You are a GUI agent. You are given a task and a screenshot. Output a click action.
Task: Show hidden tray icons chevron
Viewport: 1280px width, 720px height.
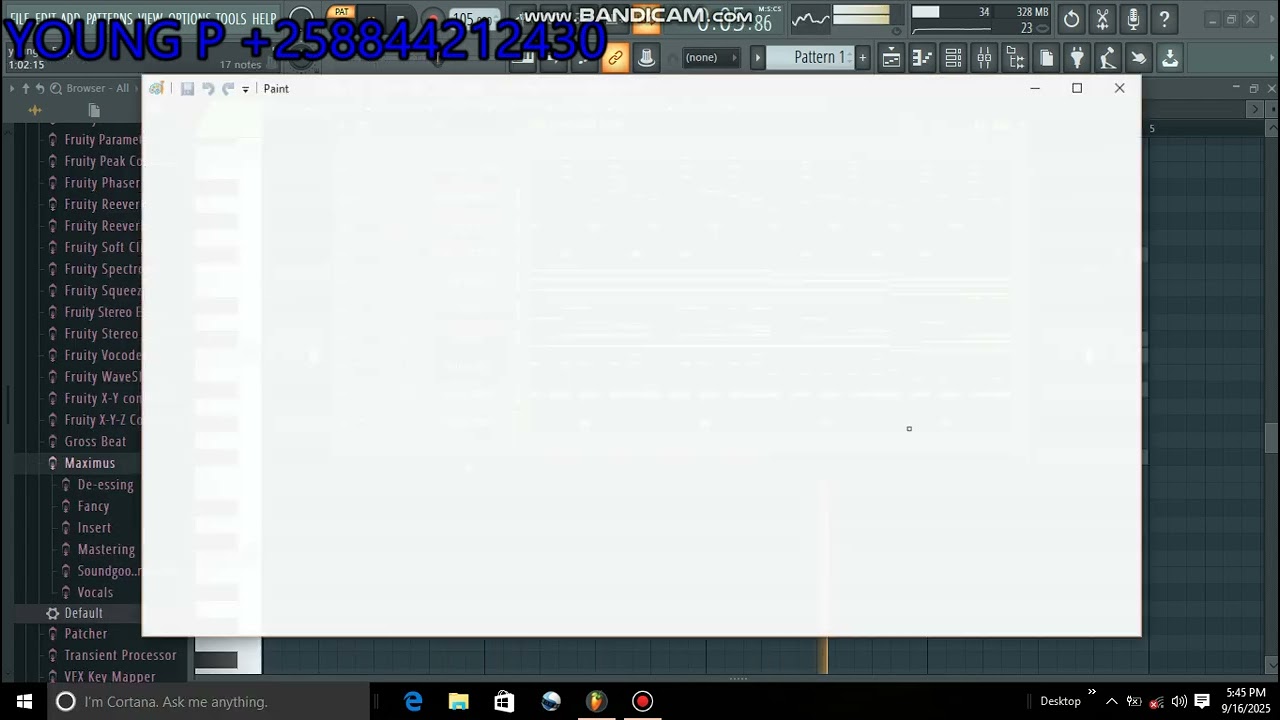(x=1111, y=702)
